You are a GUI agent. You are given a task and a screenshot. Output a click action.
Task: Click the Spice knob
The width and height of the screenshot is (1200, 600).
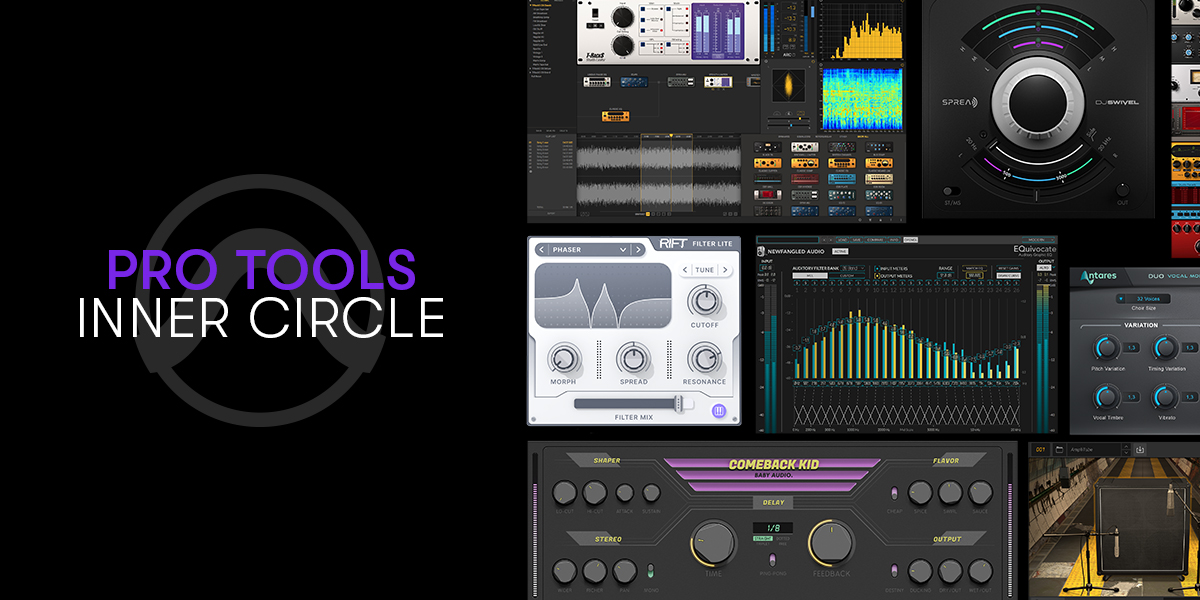(920, 492)
